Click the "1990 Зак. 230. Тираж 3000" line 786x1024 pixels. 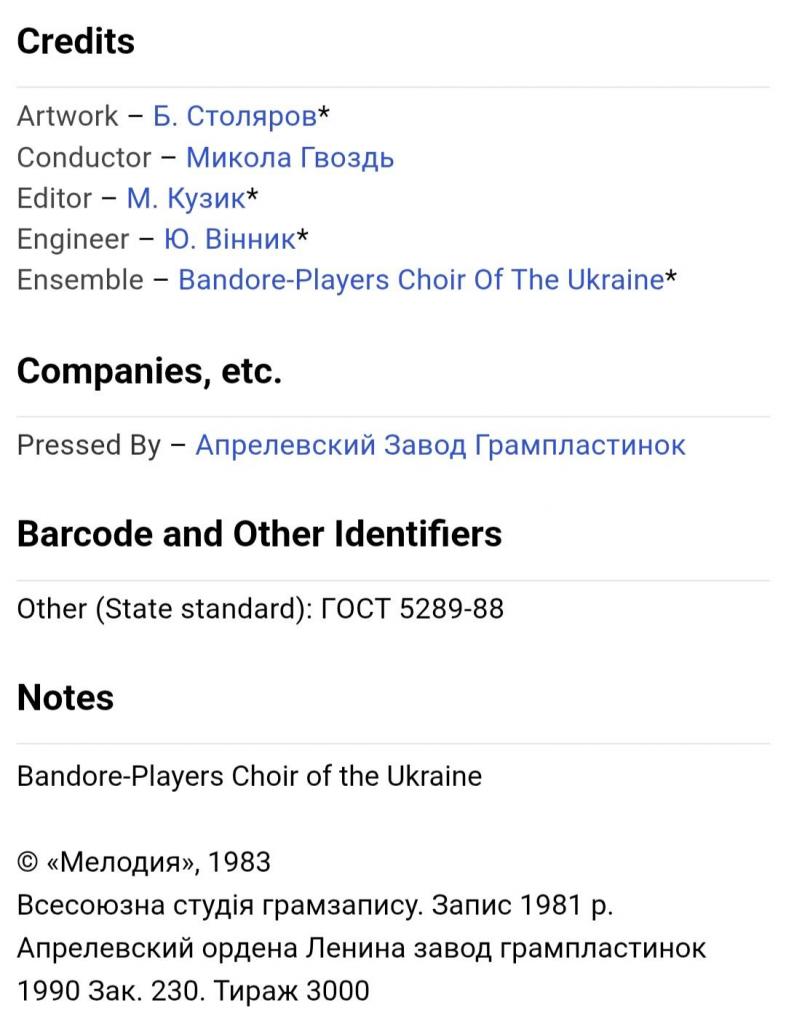click(x=193, y=991)
